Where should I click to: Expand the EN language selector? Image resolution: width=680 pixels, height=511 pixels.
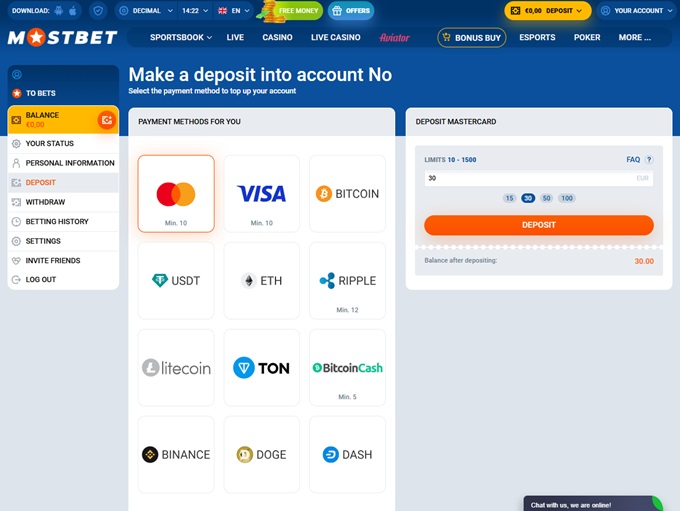(x=236, y=11)
